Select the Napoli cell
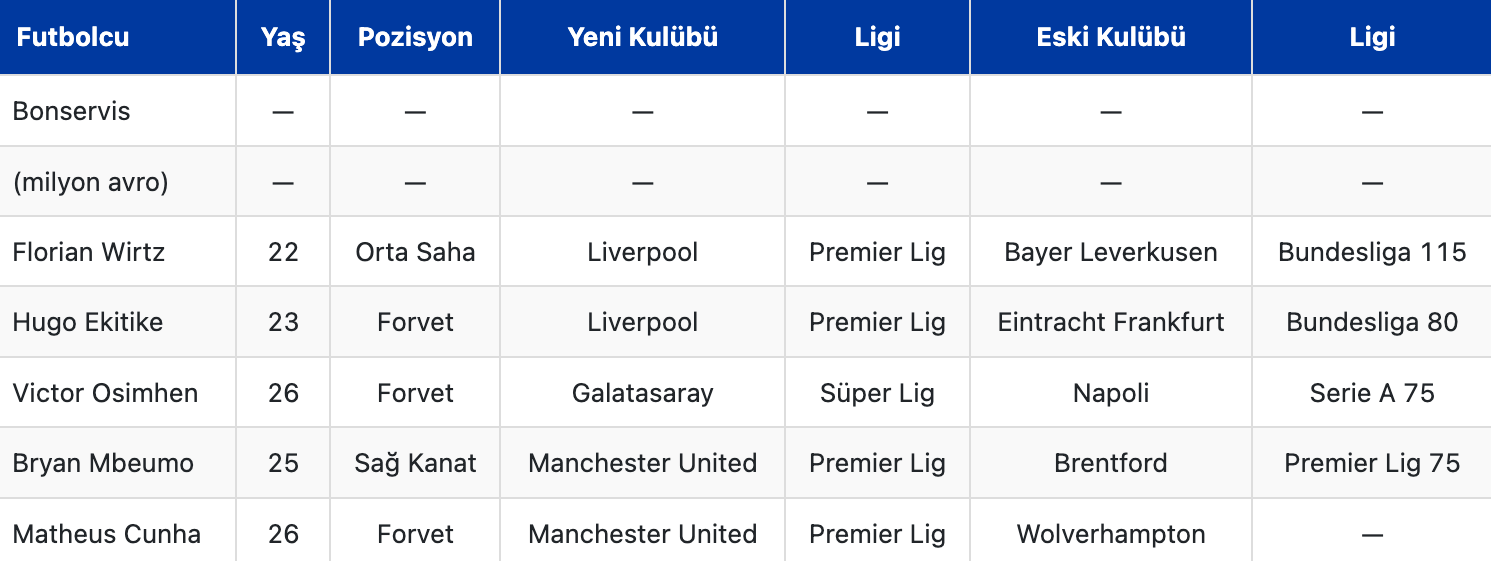1491x561 pixels. click(1111, 393)
